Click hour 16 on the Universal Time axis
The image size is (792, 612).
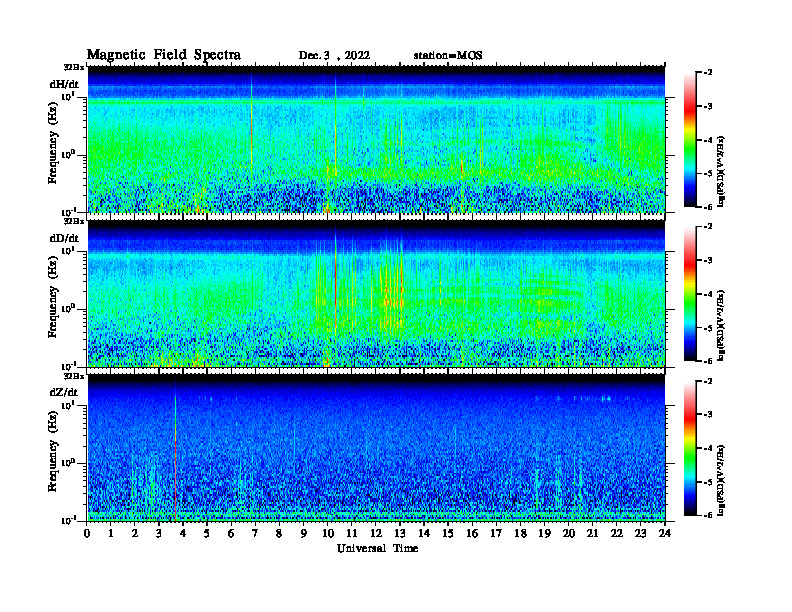472,534
